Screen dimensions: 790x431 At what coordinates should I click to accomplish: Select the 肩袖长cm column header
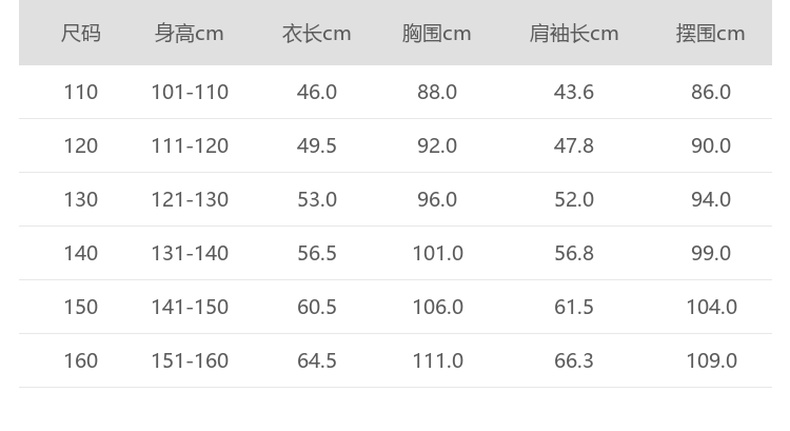pyautogui.click(x=573, y=34)
